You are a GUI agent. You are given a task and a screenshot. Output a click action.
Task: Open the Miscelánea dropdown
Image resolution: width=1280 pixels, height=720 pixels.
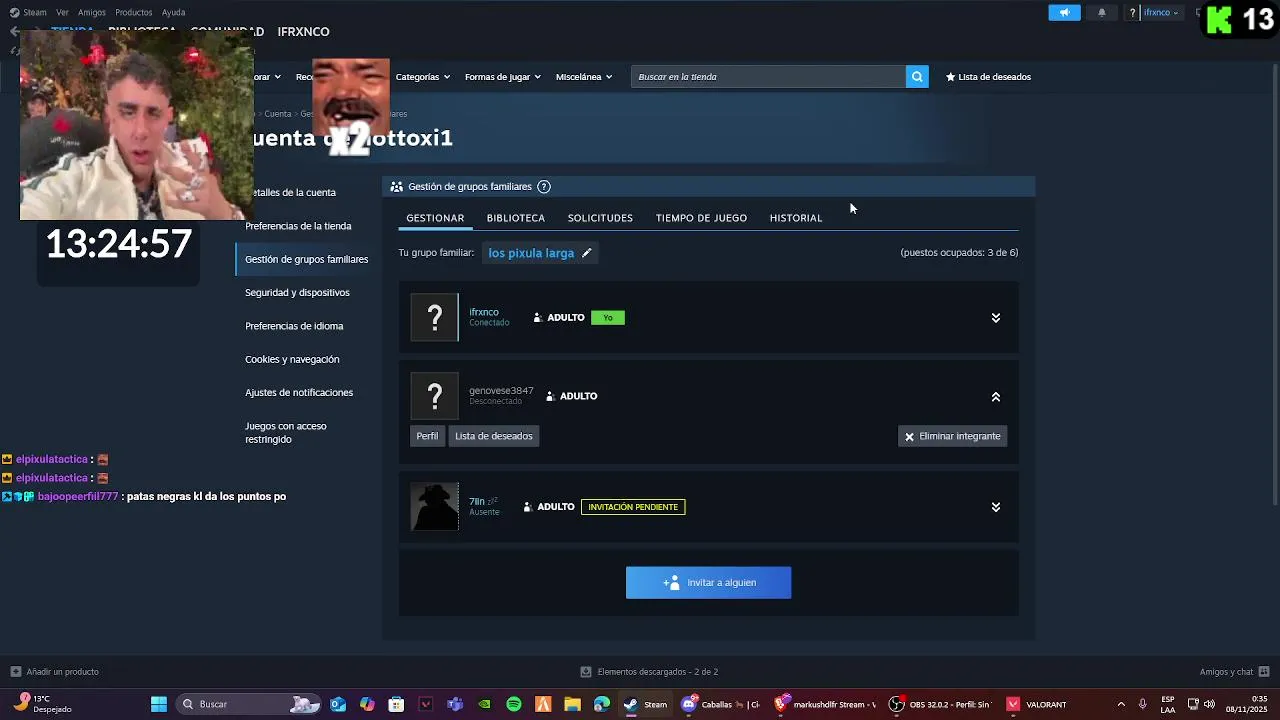point(584,77)
